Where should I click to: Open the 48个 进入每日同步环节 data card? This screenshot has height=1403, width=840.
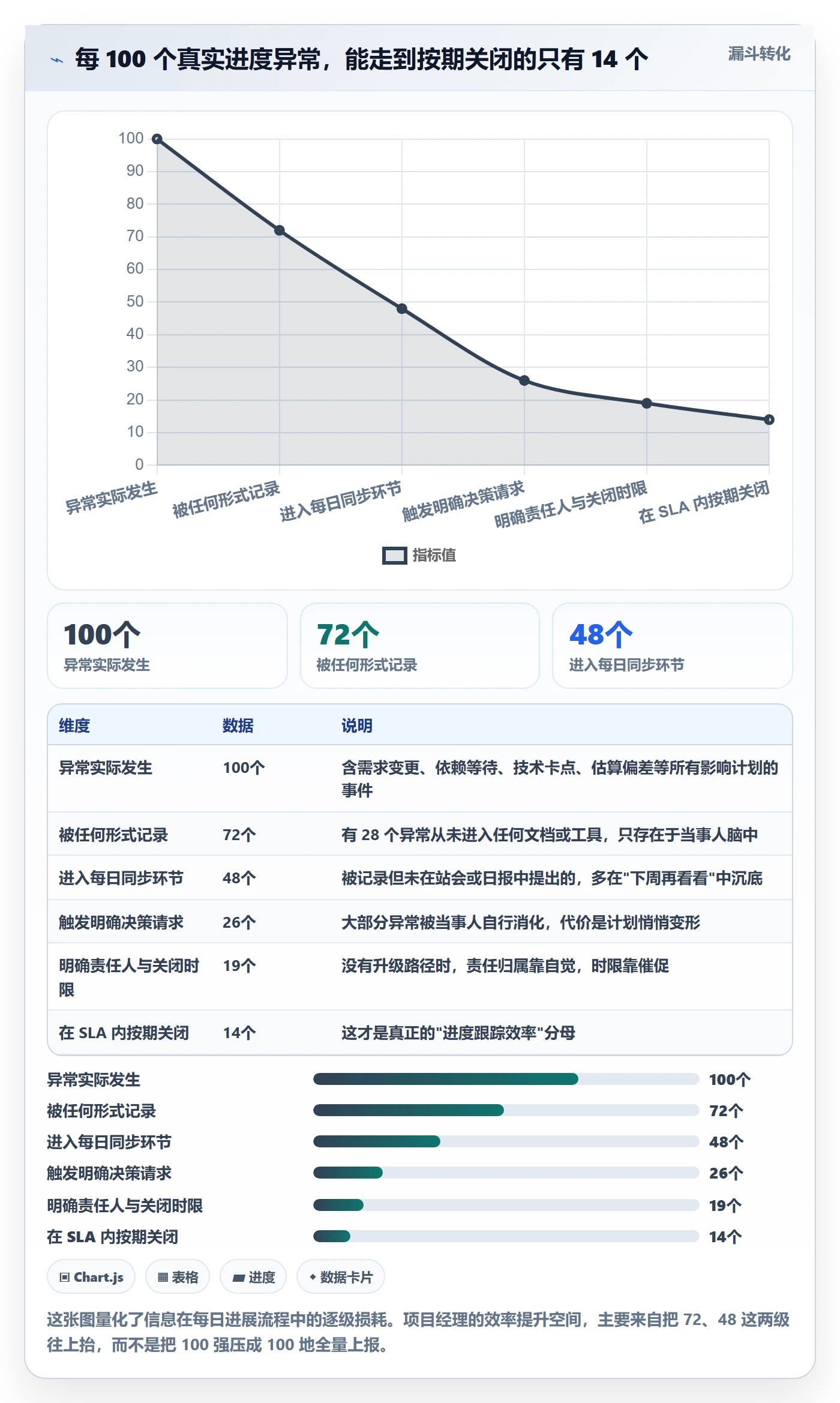(x=673, y=646)
